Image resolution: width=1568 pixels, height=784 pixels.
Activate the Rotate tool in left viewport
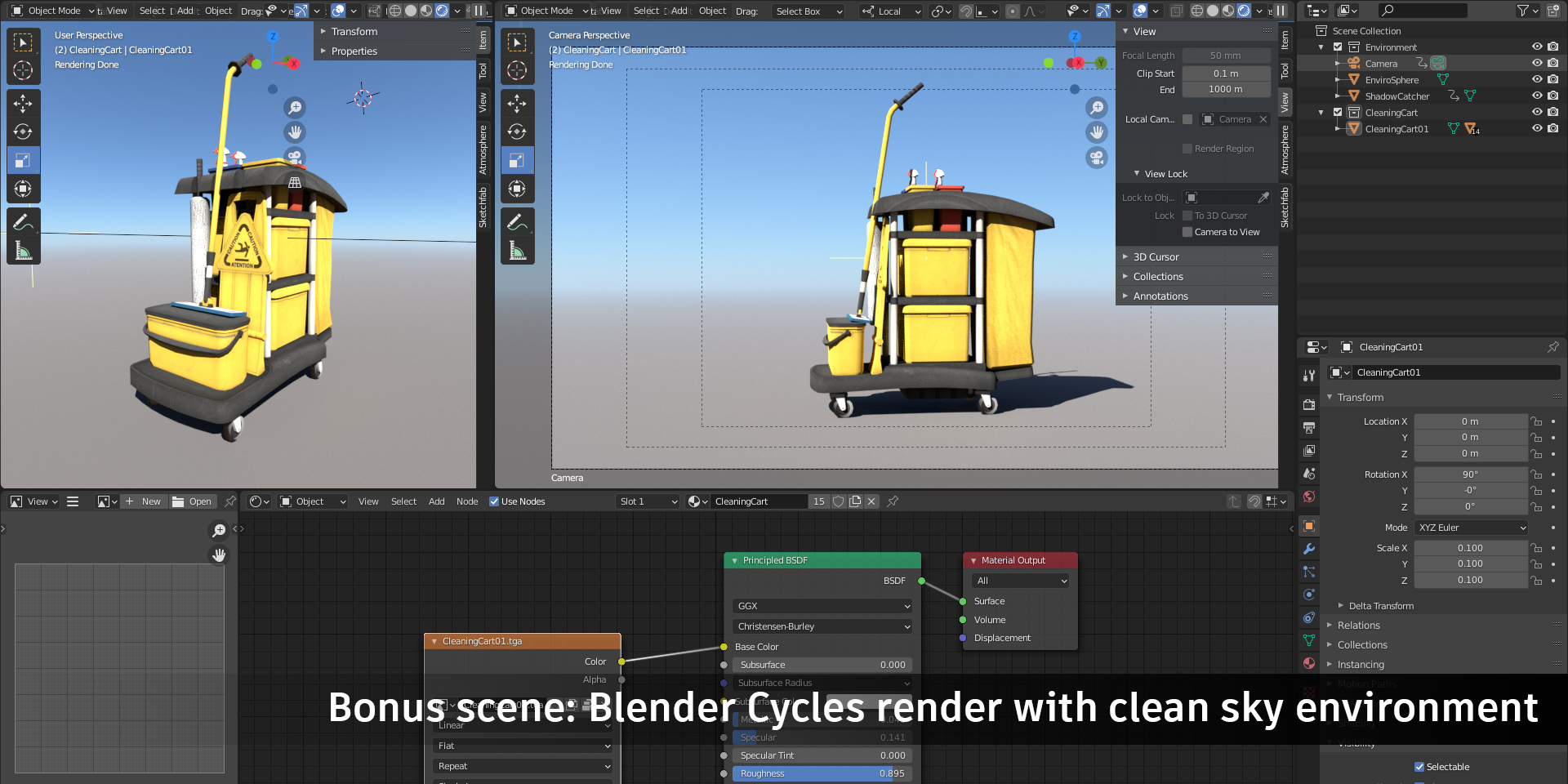23,131
